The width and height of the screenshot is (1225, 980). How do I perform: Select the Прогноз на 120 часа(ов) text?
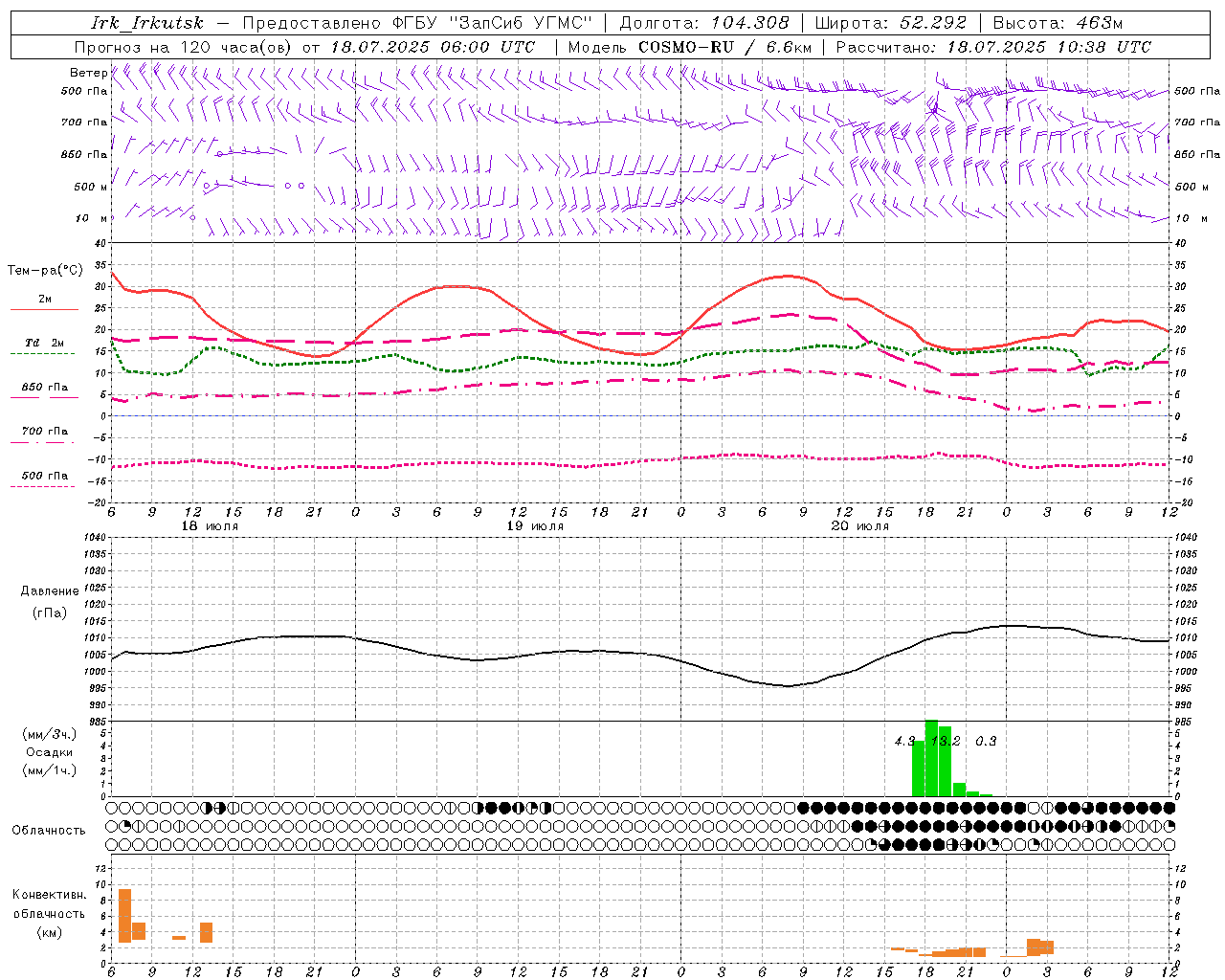click(185, 47)
